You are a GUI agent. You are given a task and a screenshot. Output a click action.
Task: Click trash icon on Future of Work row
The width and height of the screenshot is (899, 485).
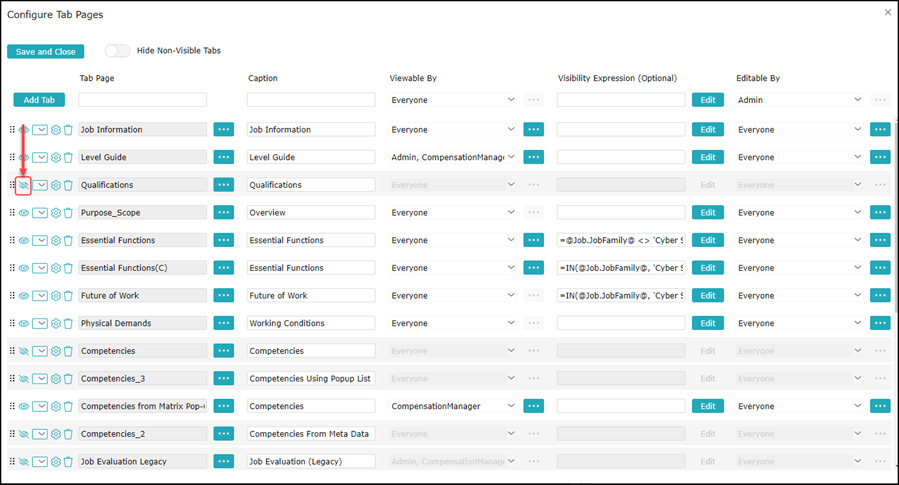[68, 296]
